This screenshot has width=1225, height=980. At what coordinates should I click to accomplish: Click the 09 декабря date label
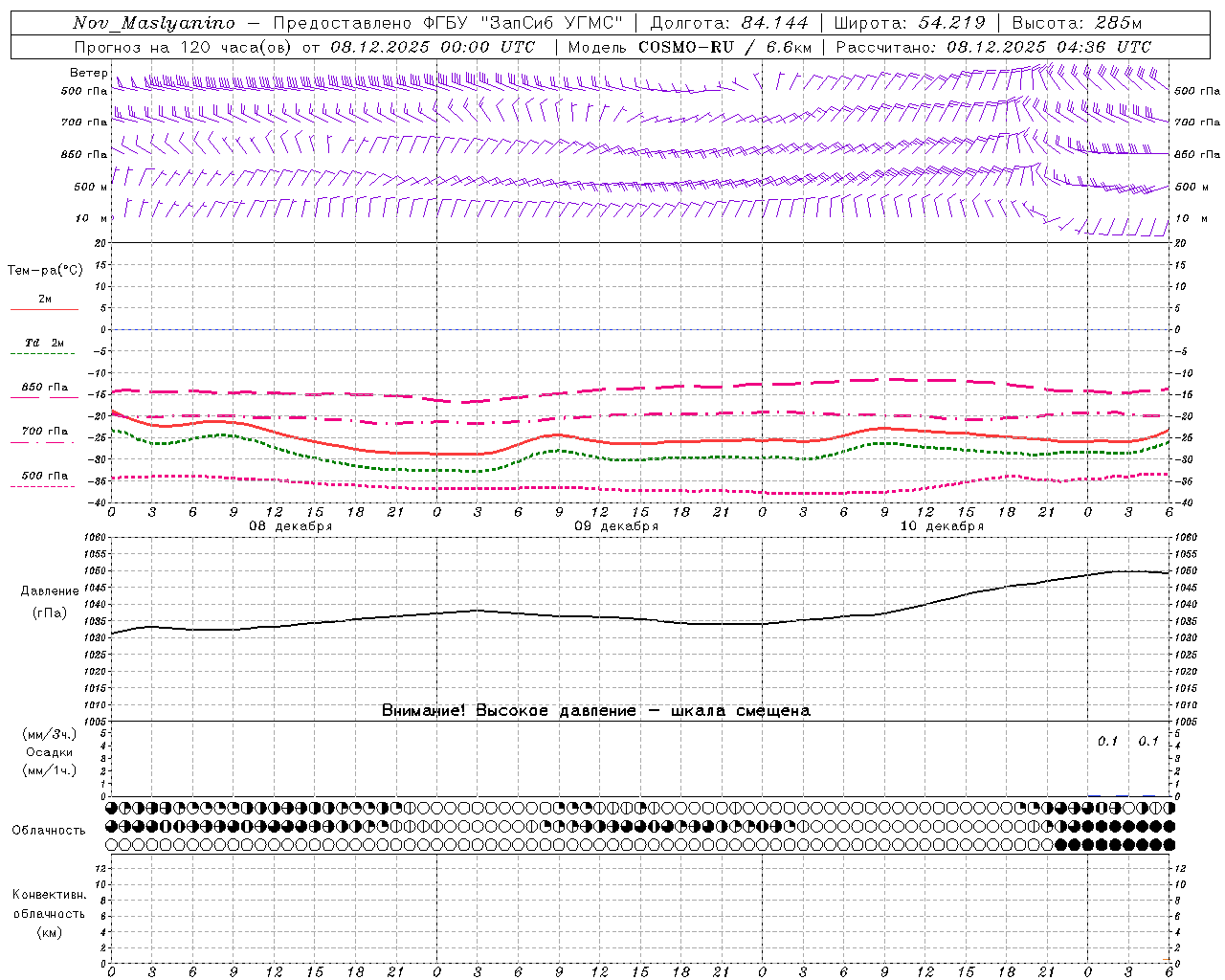pos(616,526)
